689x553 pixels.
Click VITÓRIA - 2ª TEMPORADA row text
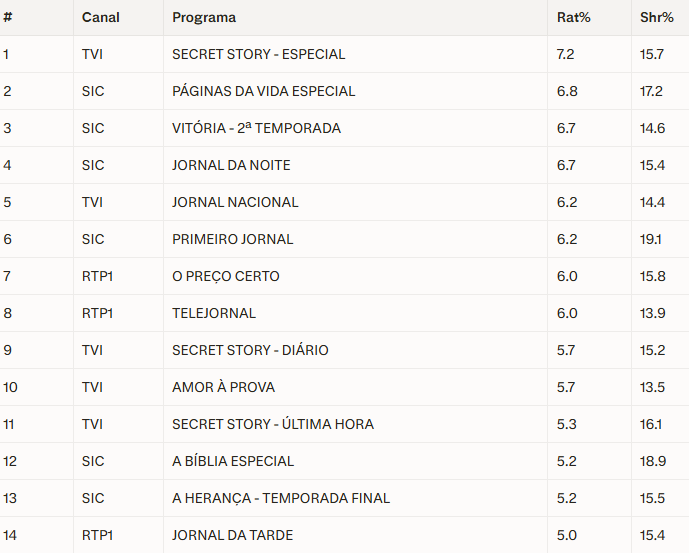pyautogui.click(x=256, y=128)
